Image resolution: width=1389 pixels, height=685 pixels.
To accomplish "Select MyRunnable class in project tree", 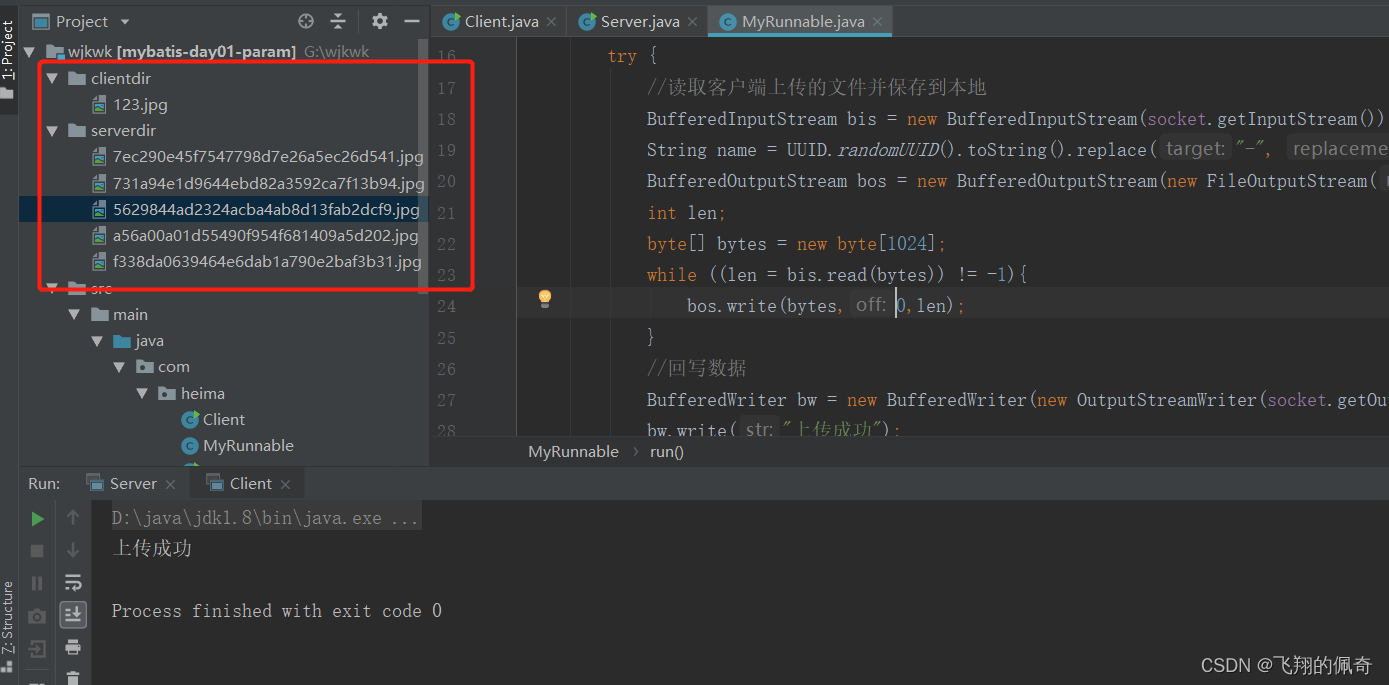I will tap(238, 446).
